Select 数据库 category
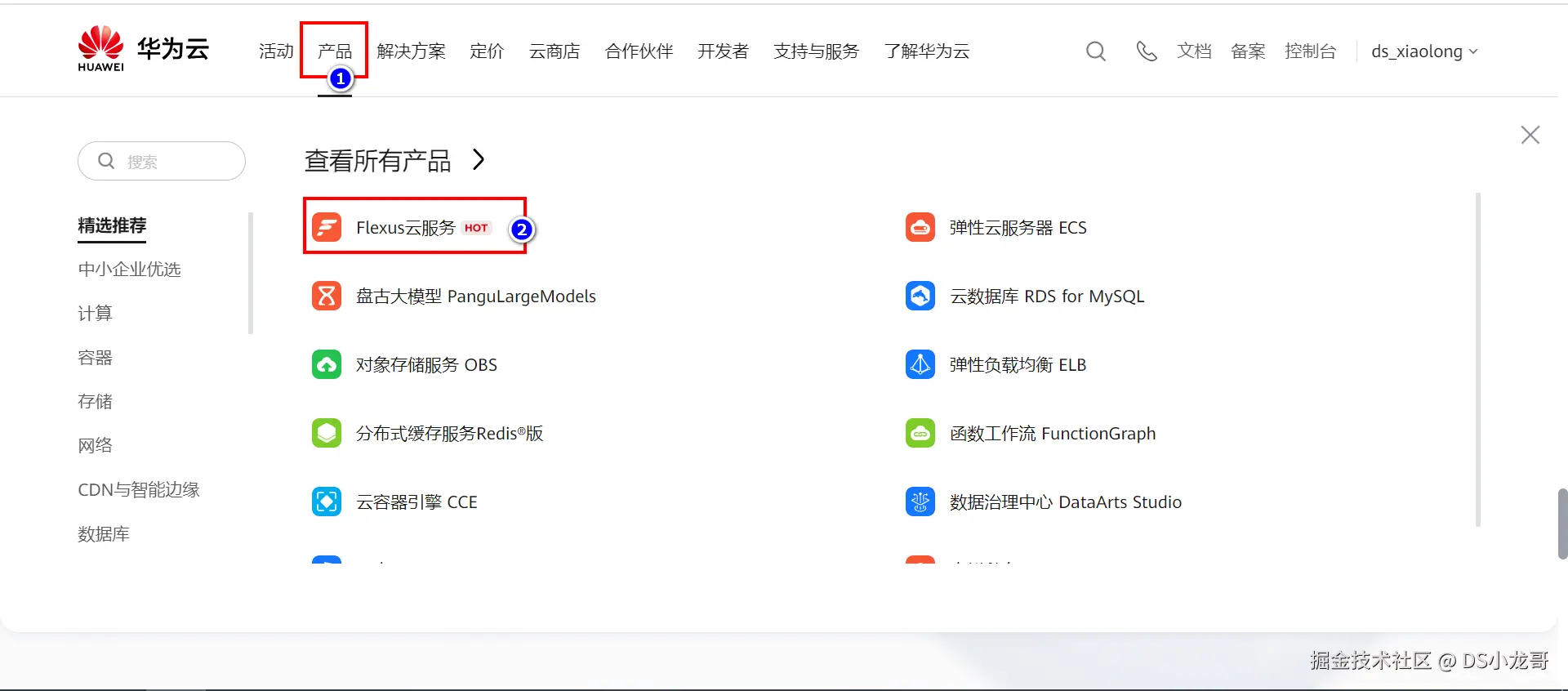Viewport: 1568px width, 691px height. pos(104,534)
